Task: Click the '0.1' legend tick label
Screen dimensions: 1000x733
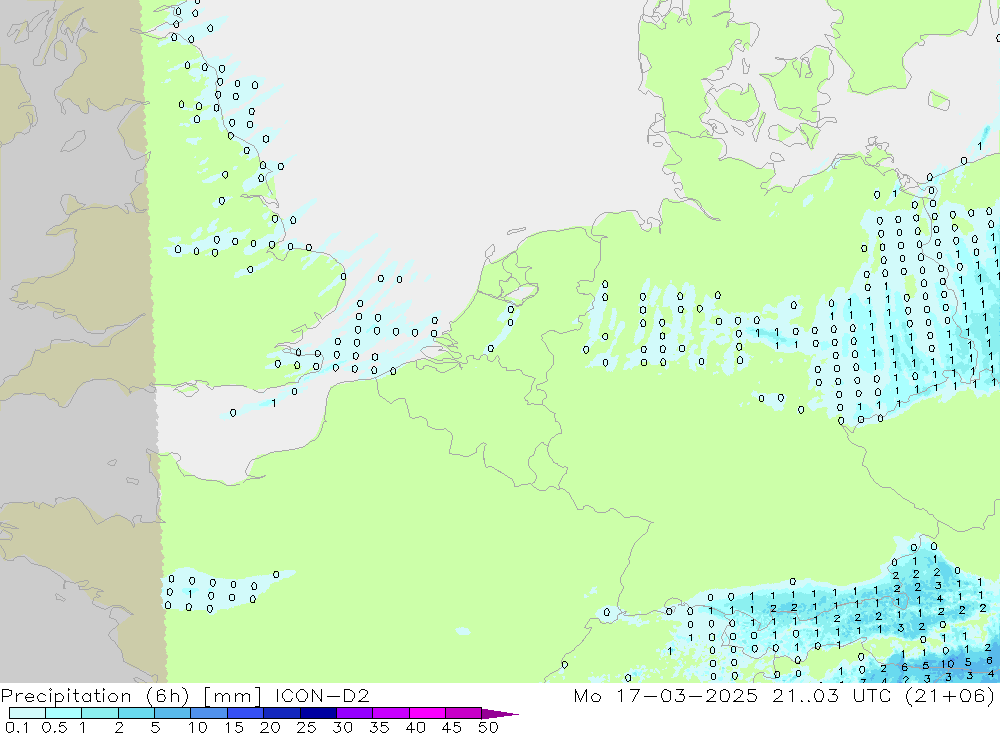Action: point(17,727)
